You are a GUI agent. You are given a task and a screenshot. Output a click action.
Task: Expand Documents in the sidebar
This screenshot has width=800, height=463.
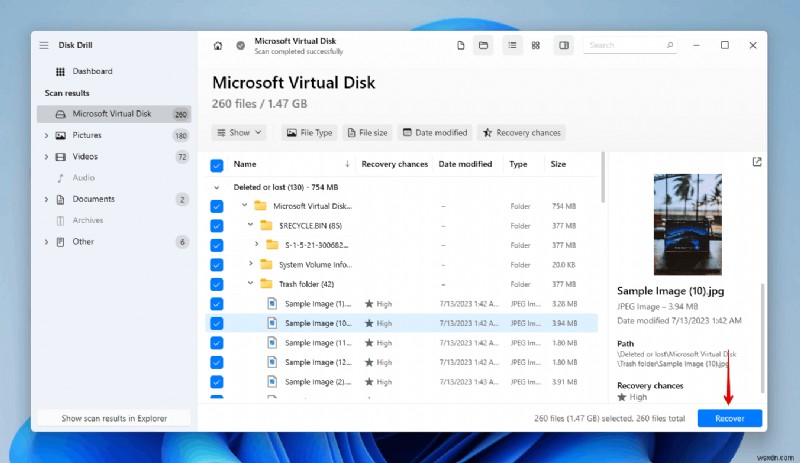pyautogui.click(x=46, y=199)
